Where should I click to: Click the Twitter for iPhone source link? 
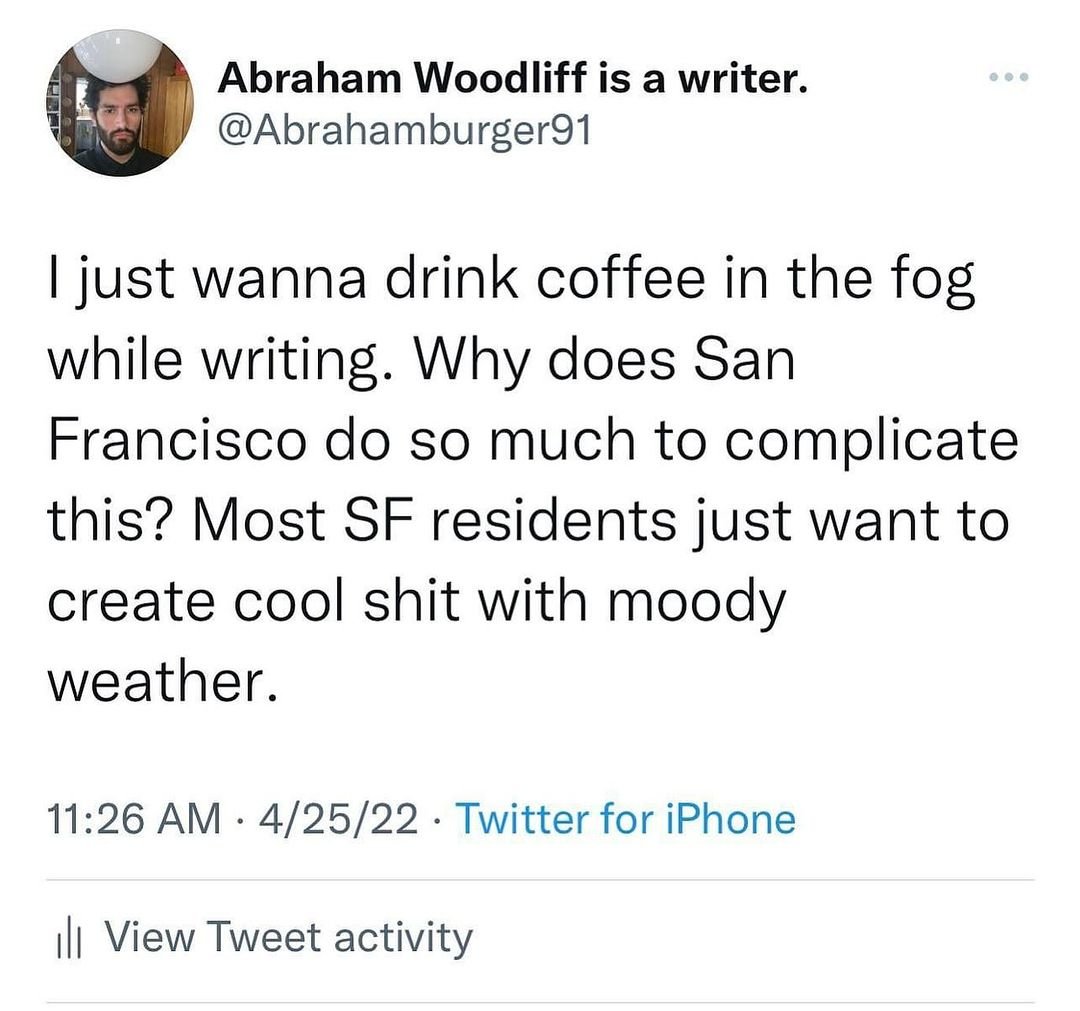pos(626,820)
